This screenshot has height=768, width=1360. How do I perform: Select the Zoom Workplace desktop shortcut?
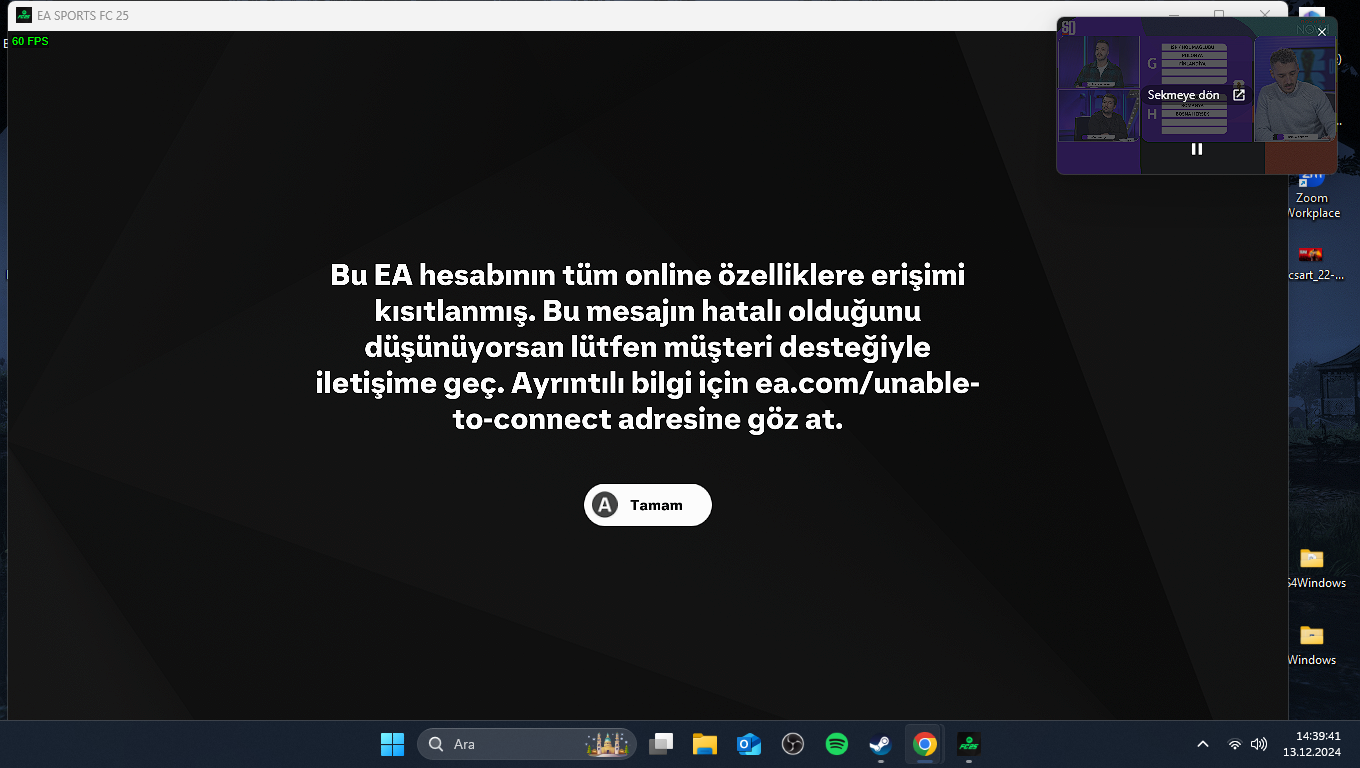1313,195
